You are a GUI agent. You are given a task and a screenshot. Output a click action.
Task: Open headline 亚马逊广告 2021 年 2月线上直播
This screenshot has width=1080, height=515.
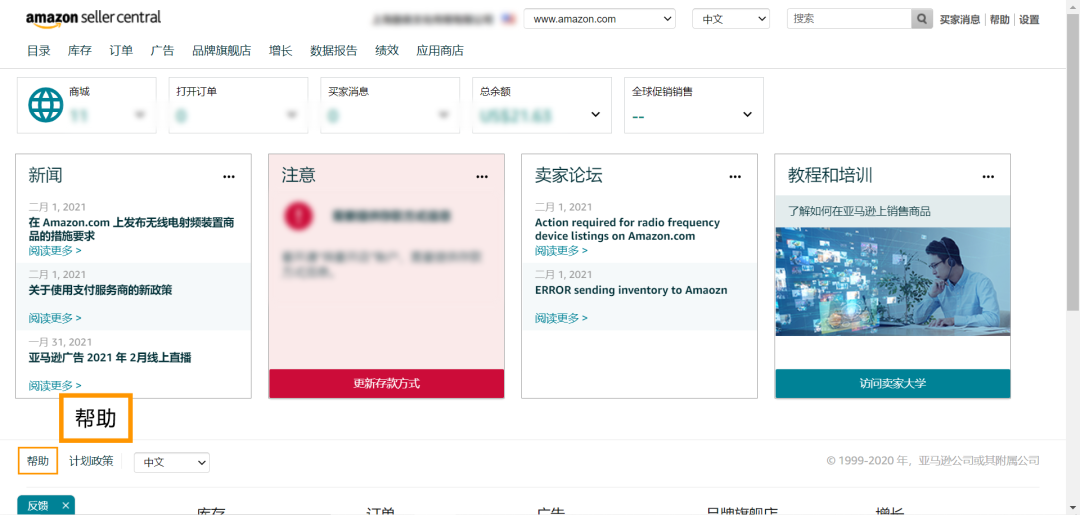coord(110,357)
